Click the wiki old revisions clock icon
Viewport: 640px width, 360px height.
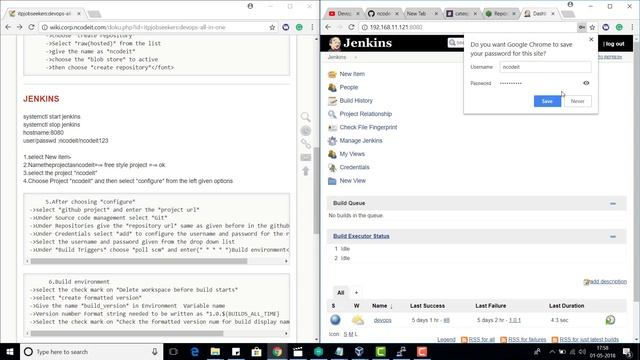(306, 131)
